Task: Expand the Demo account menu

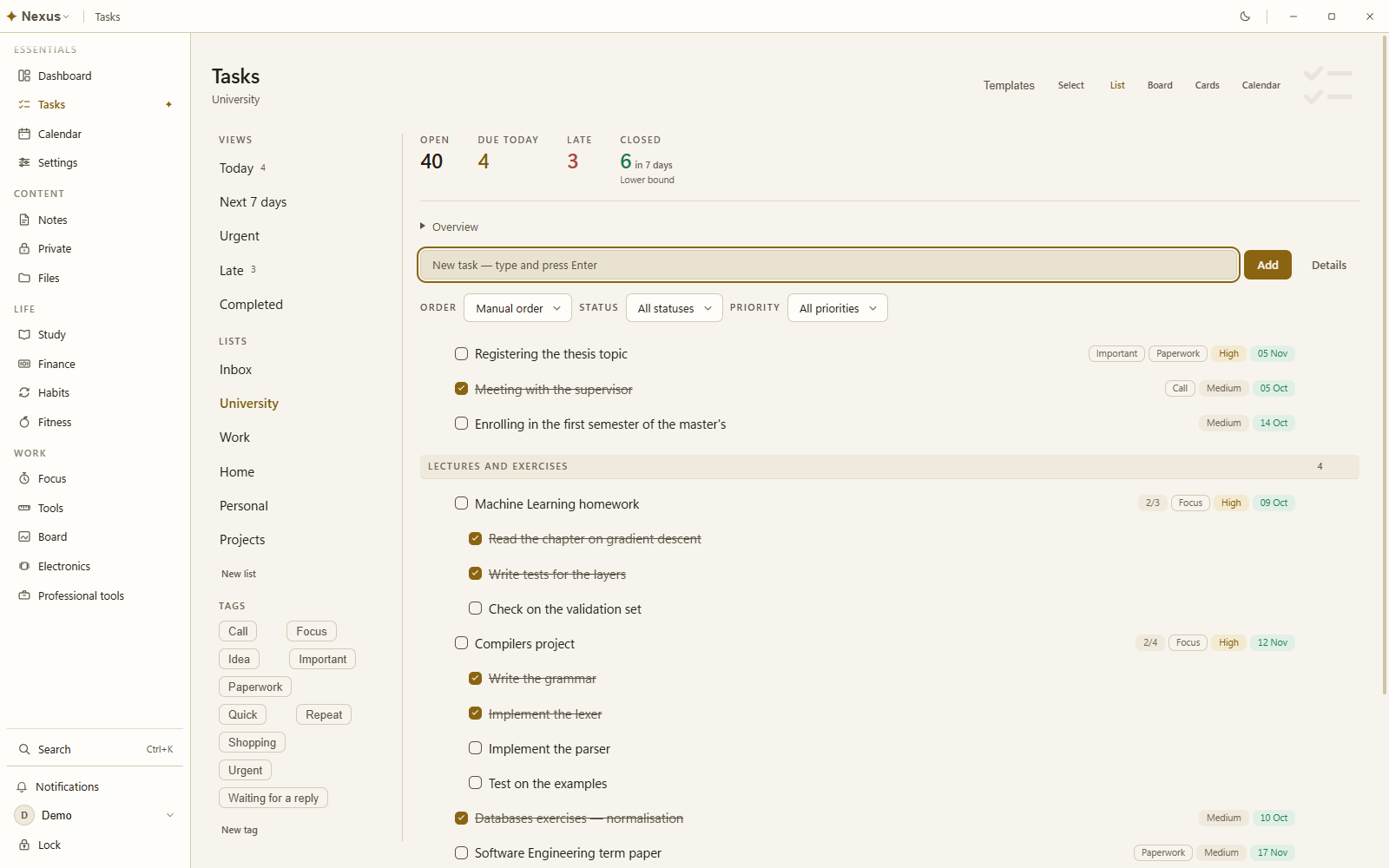Action: (95, 815)
